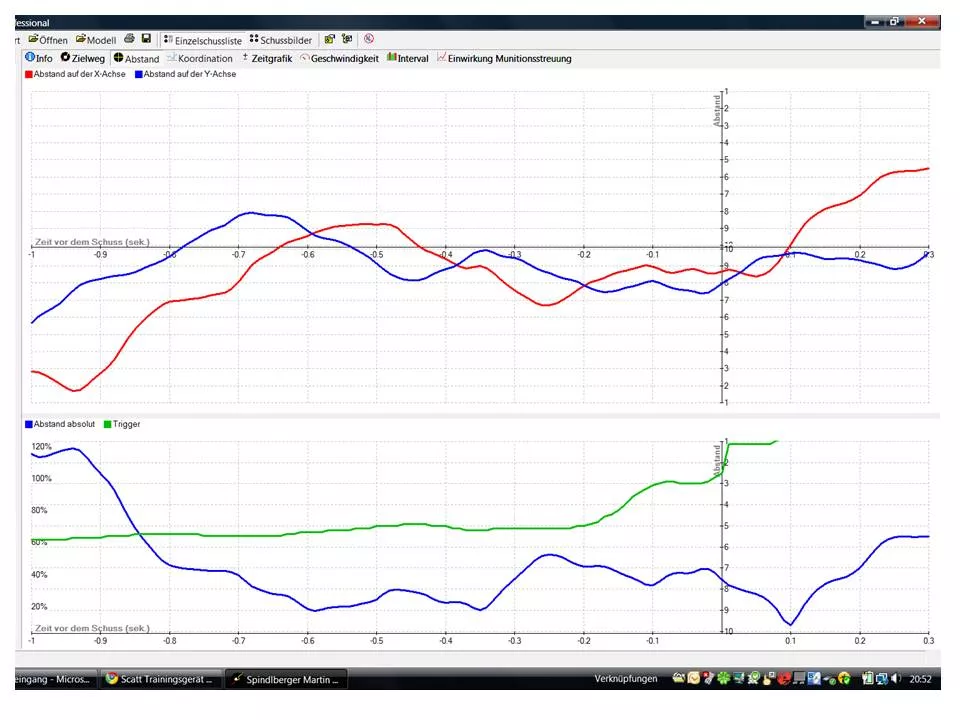Open the Modell toolbar button
Screen dimensions: 960x720
pyautogui.click(x=95, y=40)
